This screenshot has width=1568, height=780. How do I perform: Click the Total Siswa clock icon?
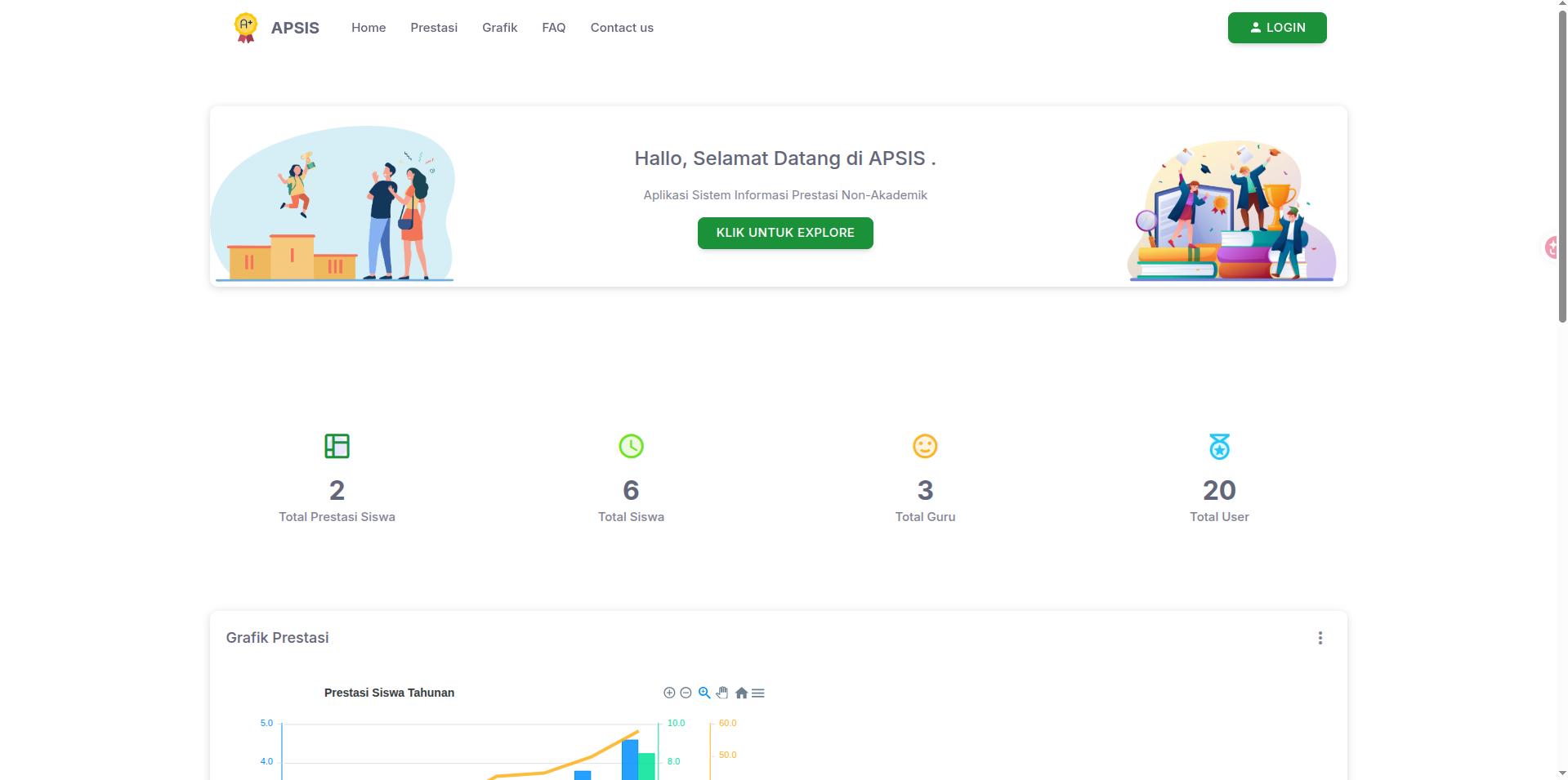pyautogui.click(x=631, y=446)
